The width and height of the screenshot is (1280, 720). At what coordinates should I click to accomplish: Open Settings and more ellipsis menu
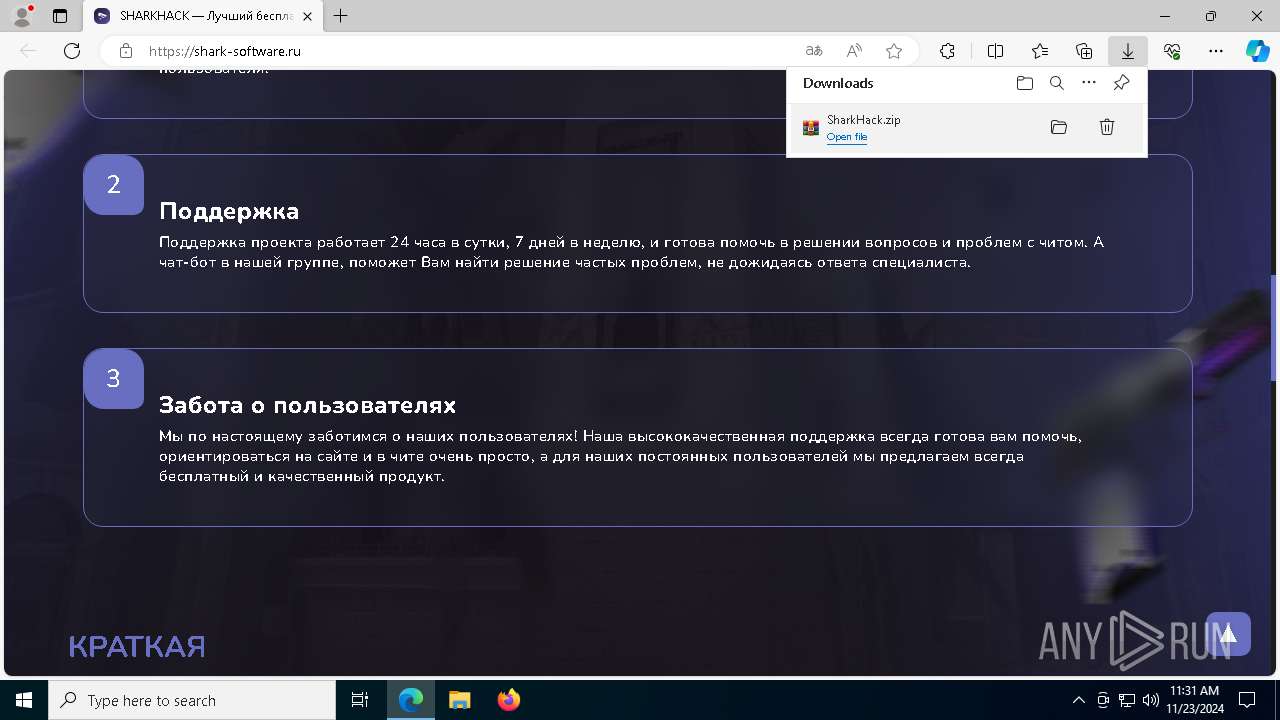(1216, 51)
